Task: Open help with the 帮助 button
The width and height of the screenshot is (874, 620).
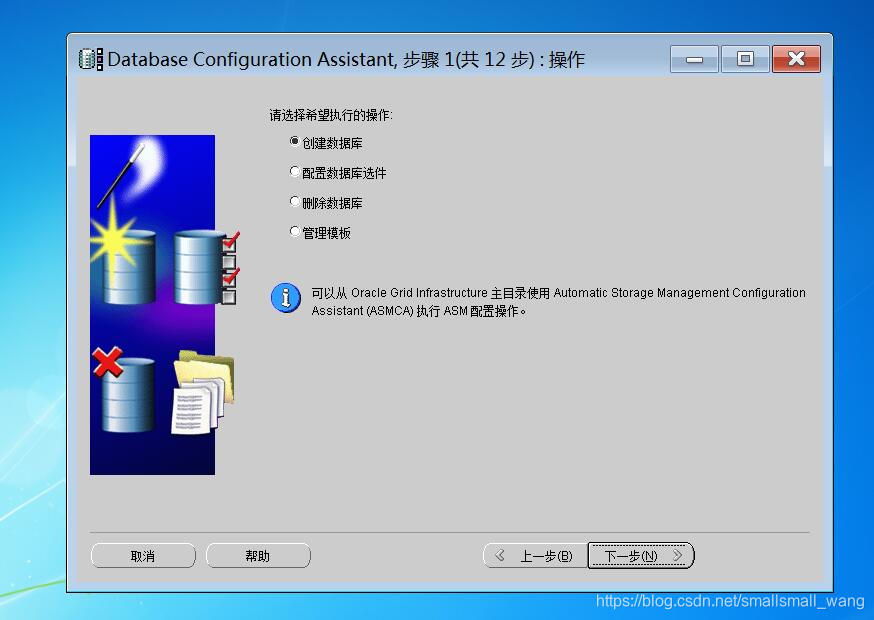Action: [258, 556]
